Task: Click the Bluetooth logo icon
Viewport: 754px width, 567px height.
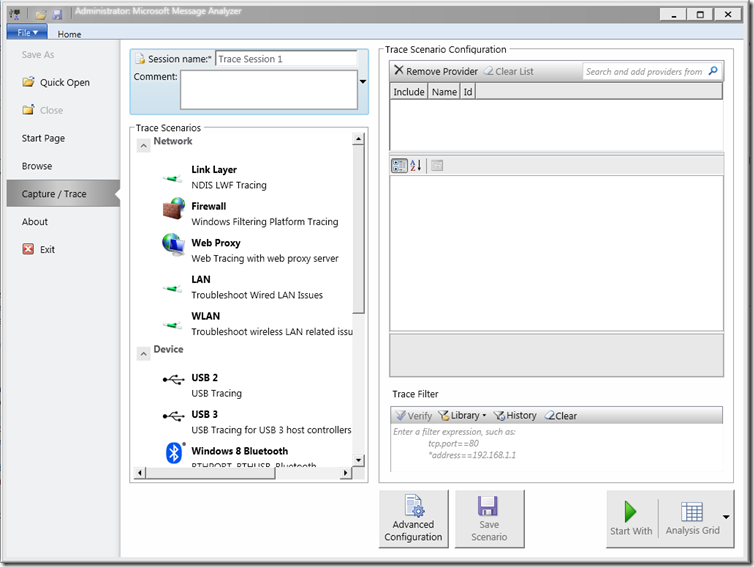Action: [174, 452]
